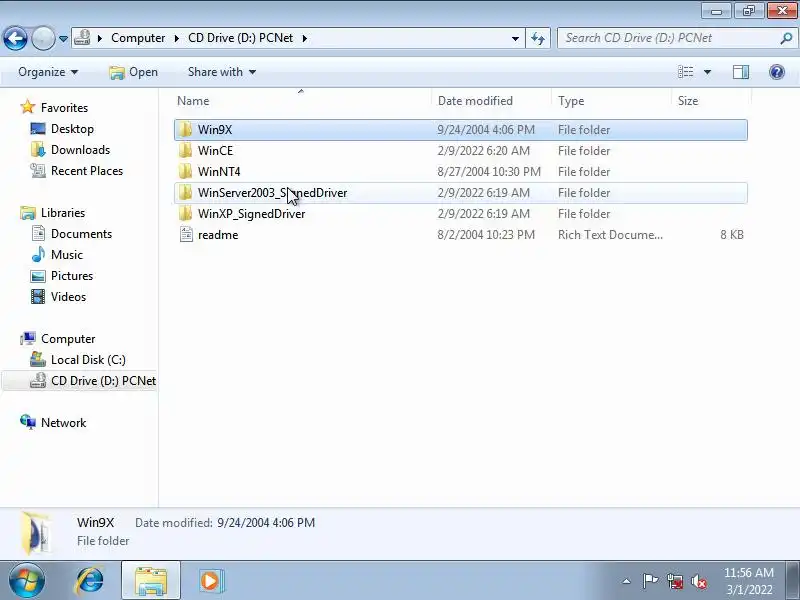The height and width of the screenshot is (600, 800).
Task: Open the Share with menu
Action: 222,72
